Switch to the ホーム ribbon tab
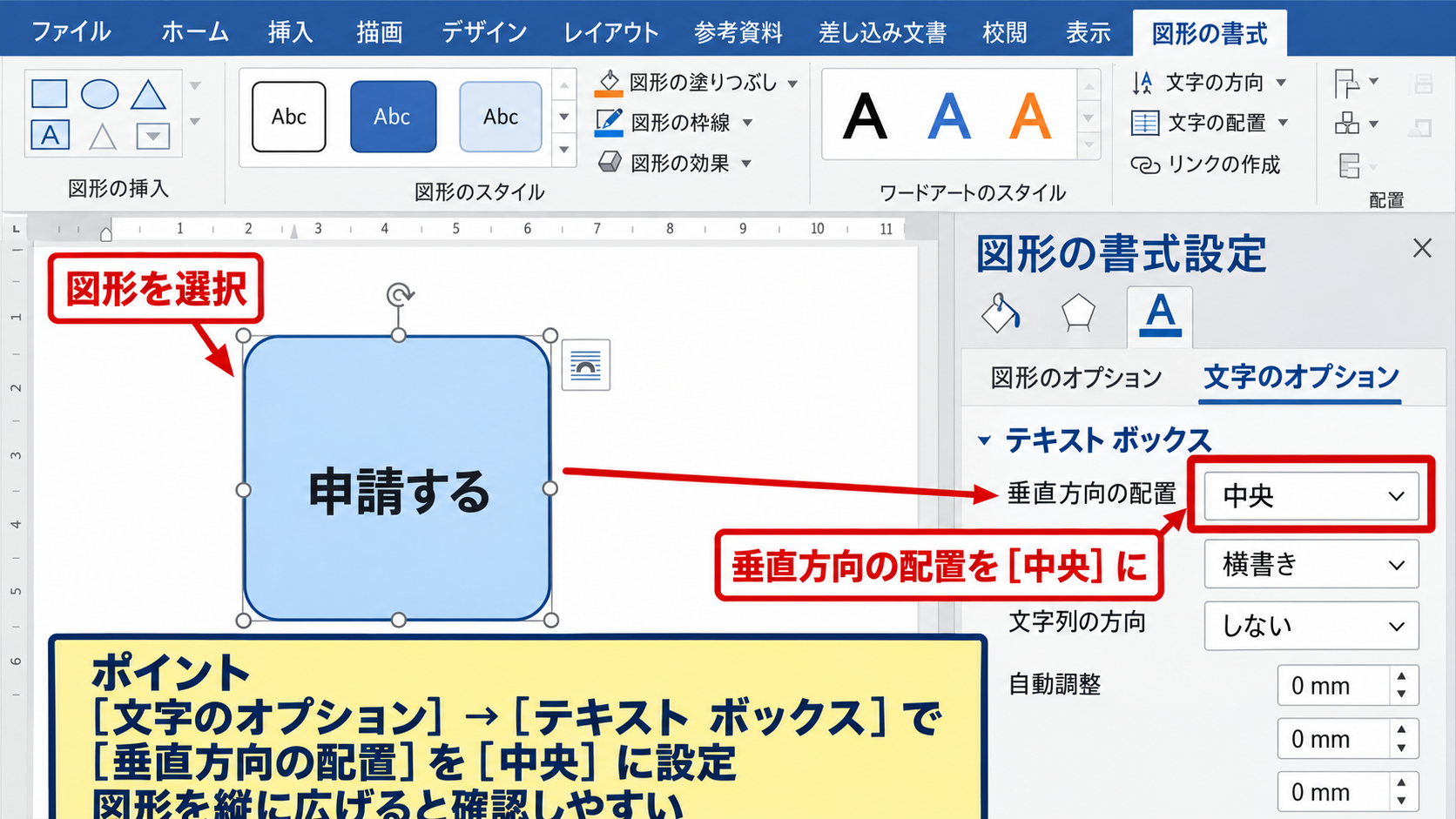The height and width of the screenshot is (819, 1456). pyautogui.click(x=195, y=32)
